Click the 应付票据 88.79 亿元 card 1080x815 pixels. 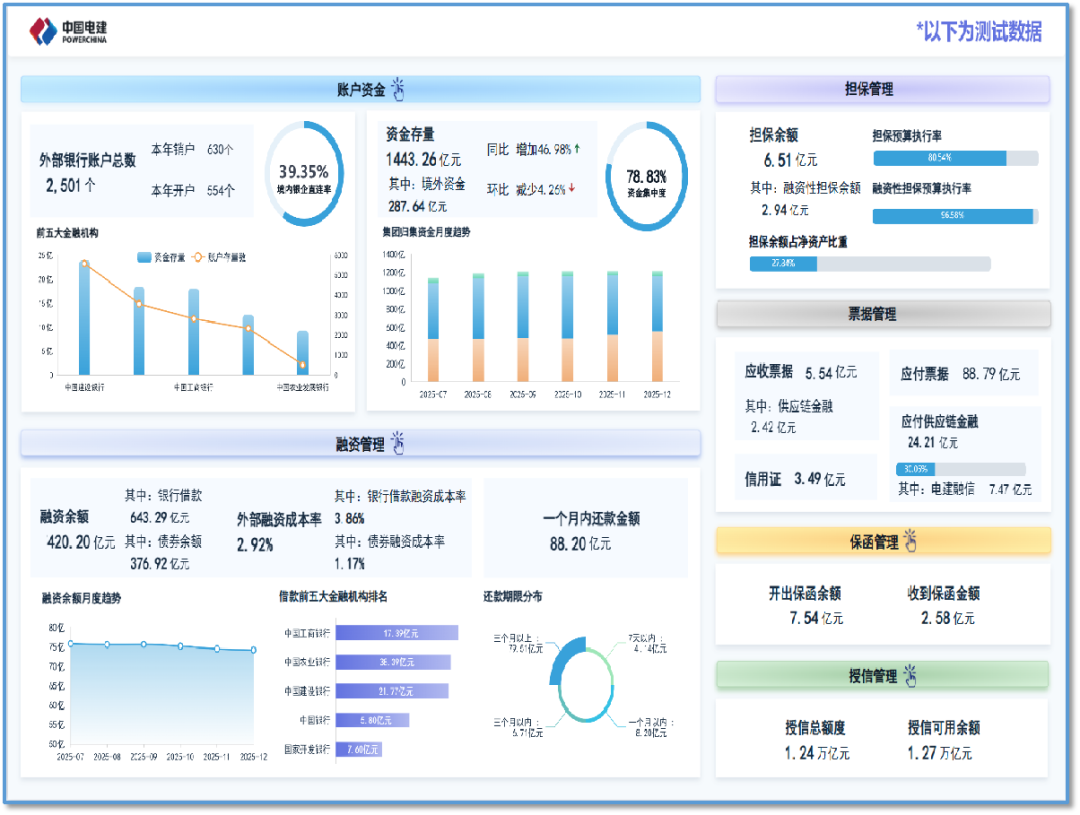[x=963, y=373]
